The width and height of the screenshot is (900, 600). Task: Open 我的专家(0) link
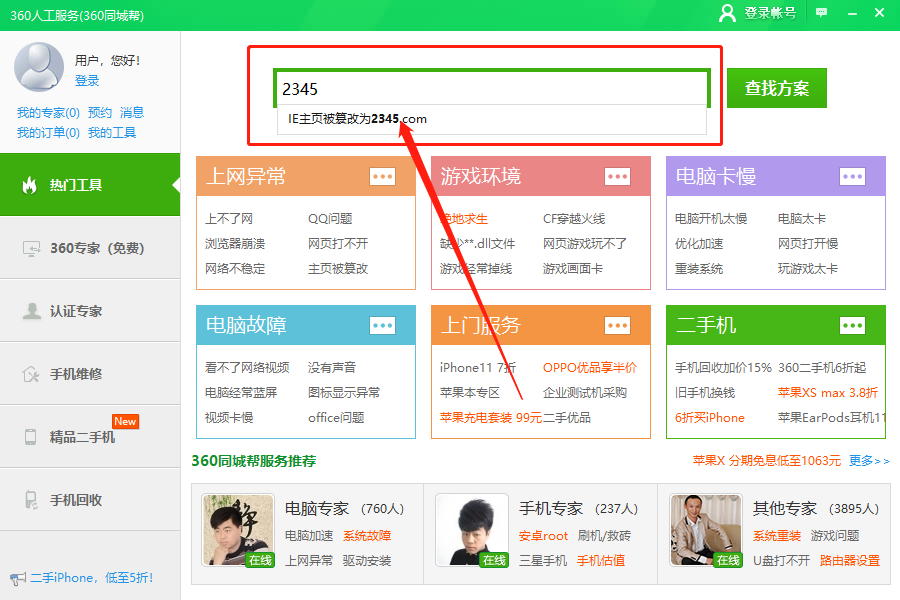point(48,113)
